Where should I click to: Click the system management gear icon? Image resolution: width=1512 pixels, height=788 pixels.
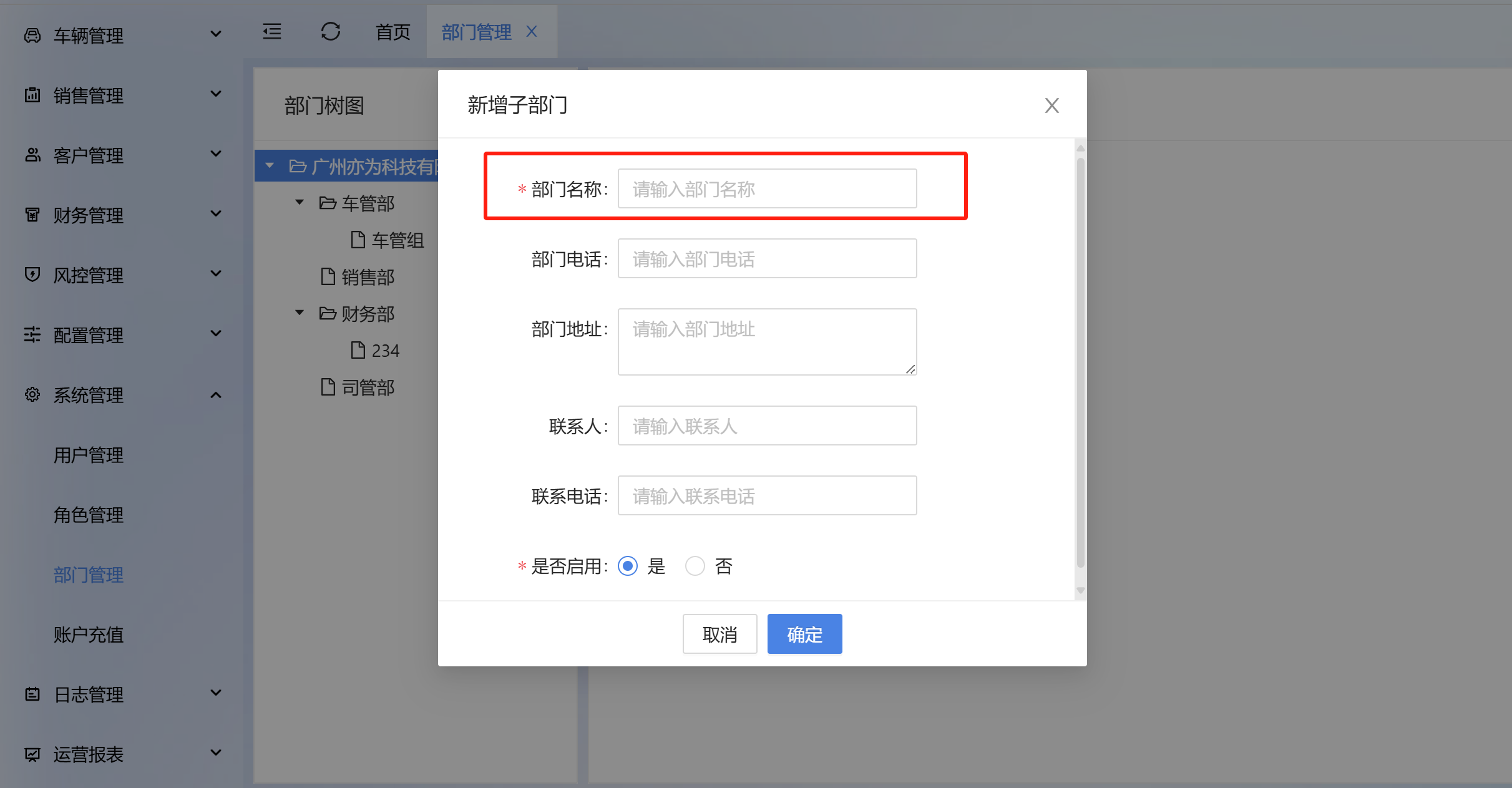(x=32, y=394)
